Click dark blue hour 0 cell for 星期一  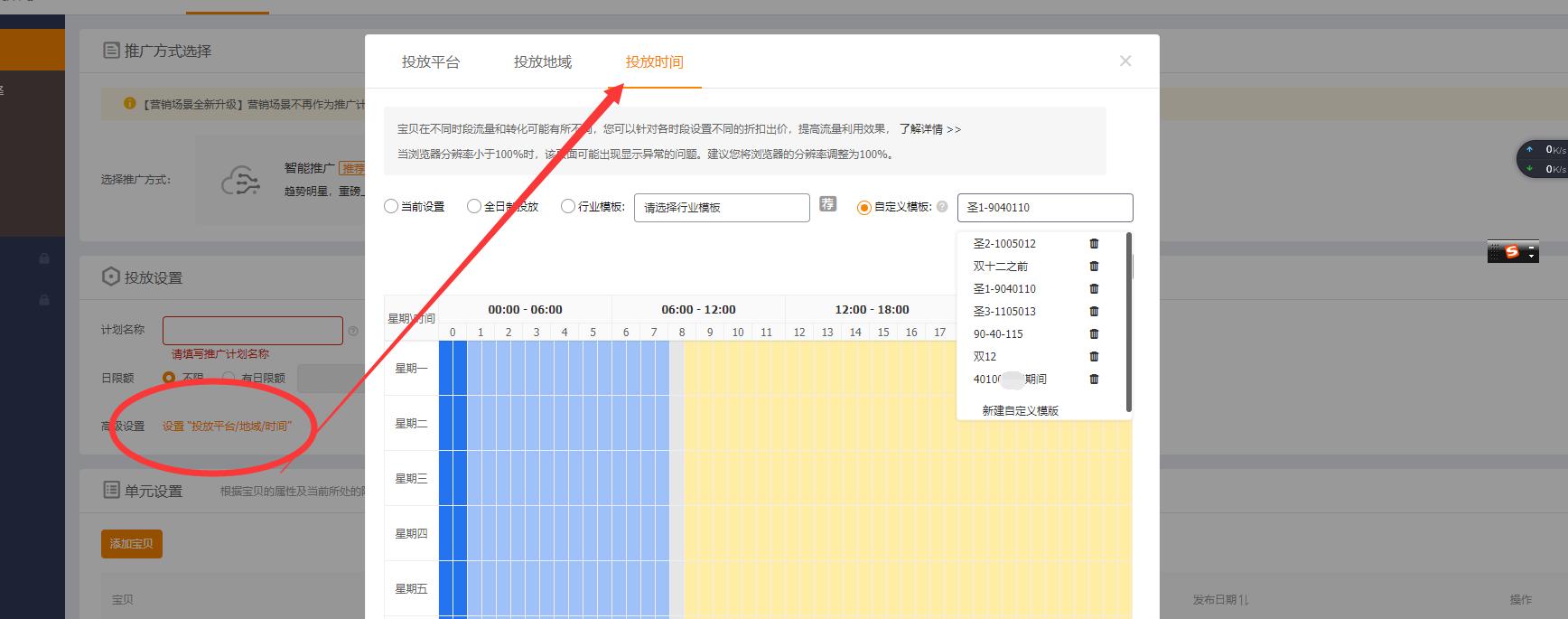[453, 369]
